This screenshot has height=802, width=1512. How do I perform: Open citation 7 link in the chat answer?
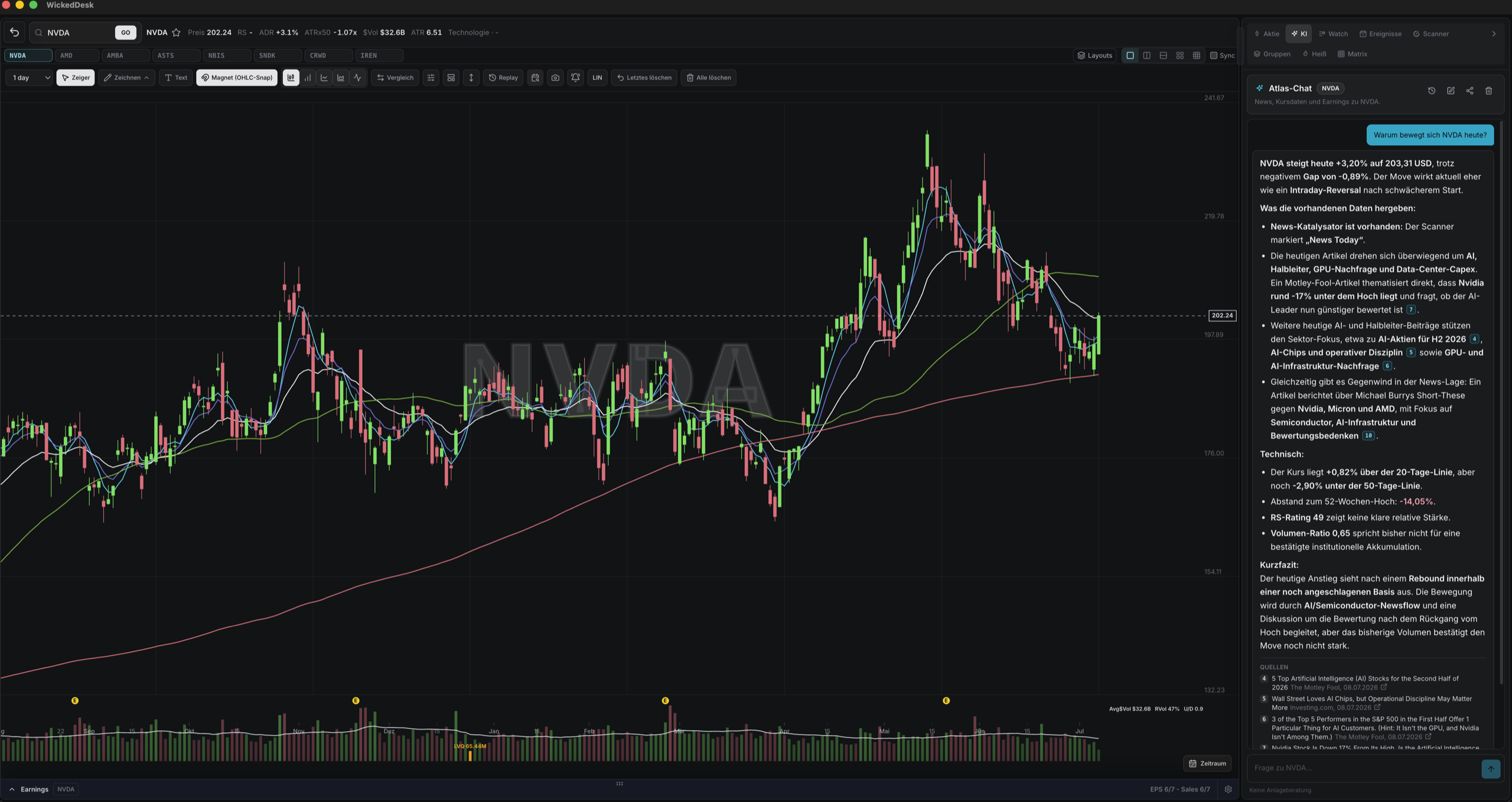pyautogui.click(x=1410, y=309)
